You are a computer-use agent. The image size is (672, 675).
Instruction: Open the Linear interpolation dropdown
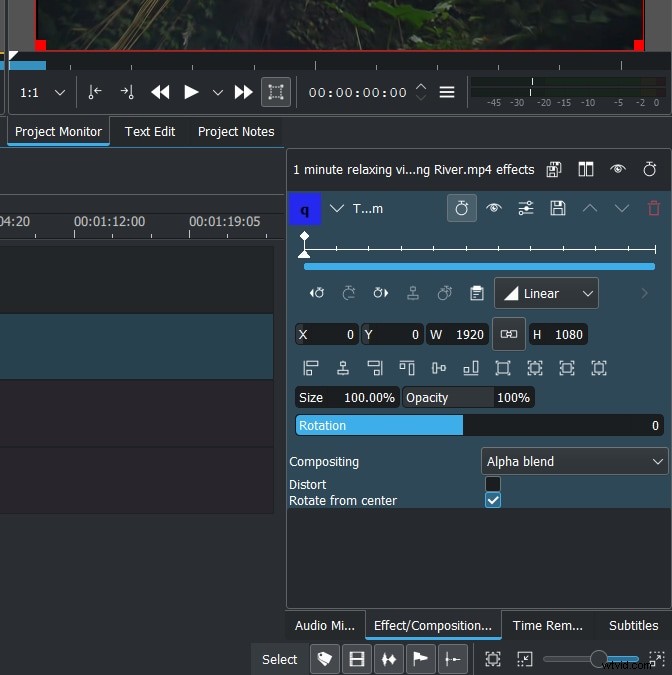546,293
